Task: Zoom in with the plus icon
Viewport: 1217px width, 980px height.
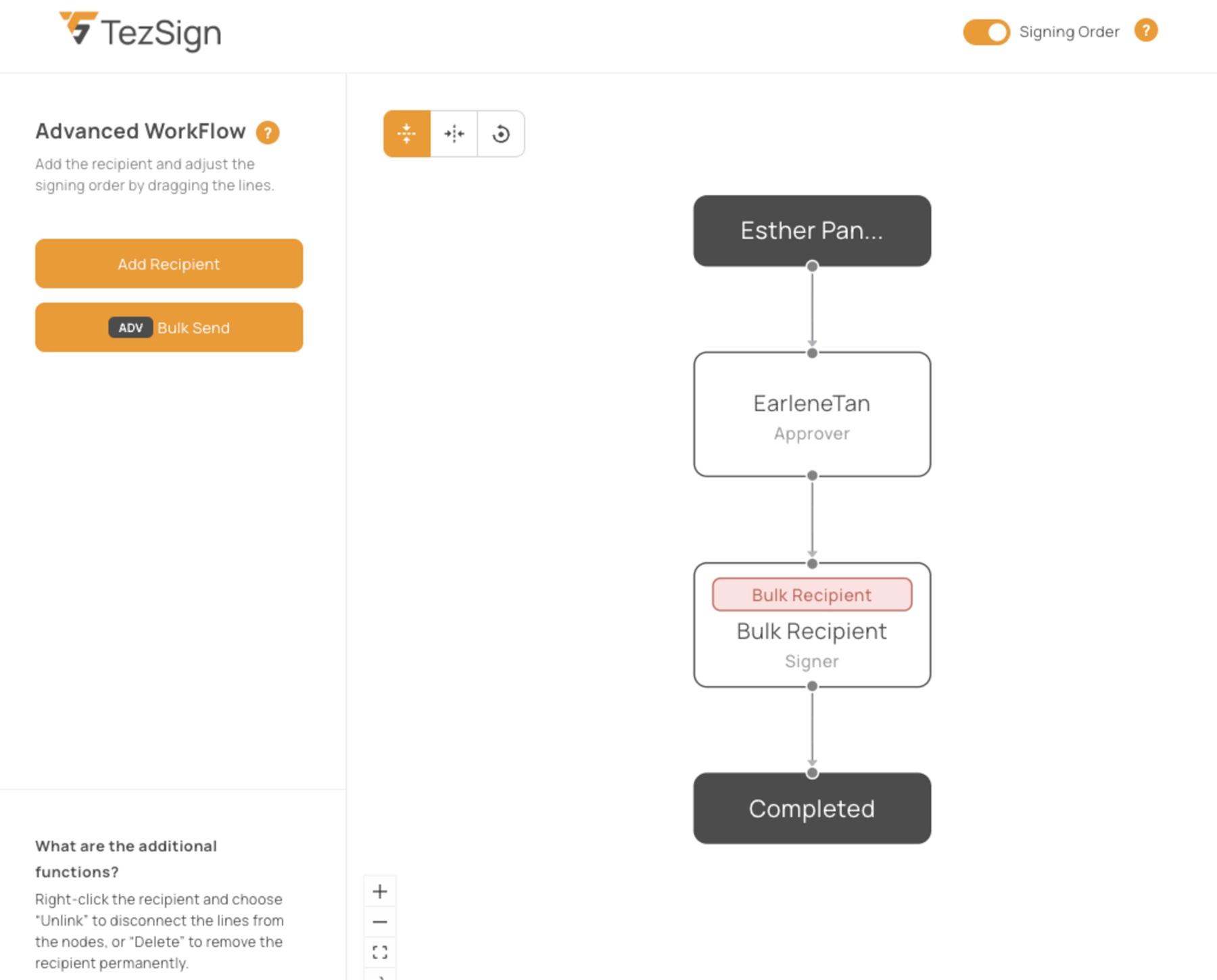Action: pos(380,891)
